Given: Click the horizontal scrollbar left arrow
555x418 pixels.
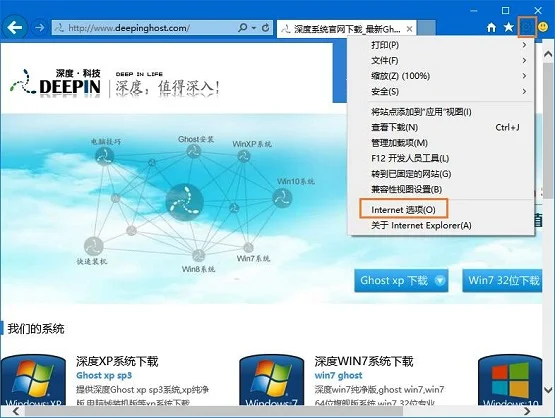Looking at the screenshot, I should point(16,412).
